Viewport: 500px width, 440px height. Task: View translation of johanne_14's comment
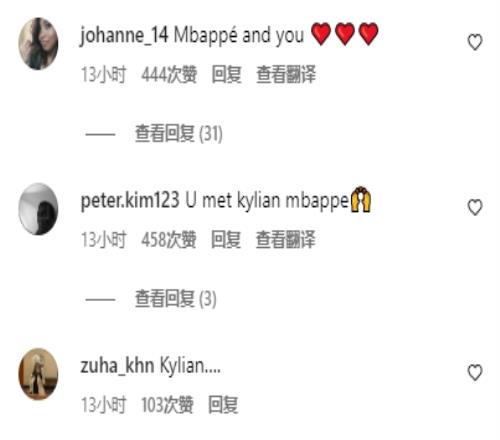(286, 74)
